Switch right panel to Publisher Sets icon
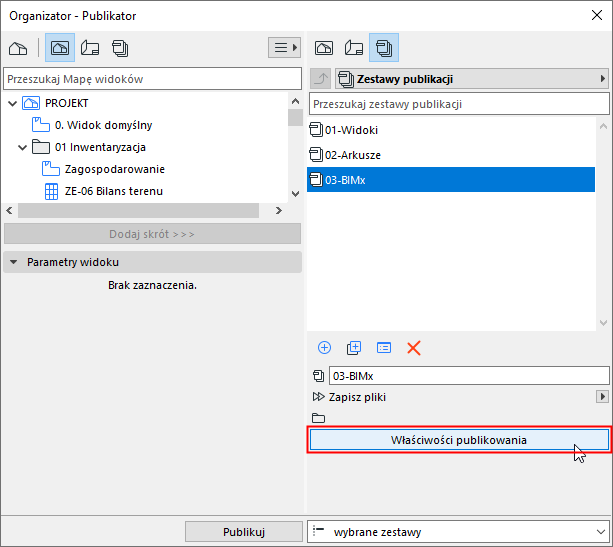 [384, 48]
